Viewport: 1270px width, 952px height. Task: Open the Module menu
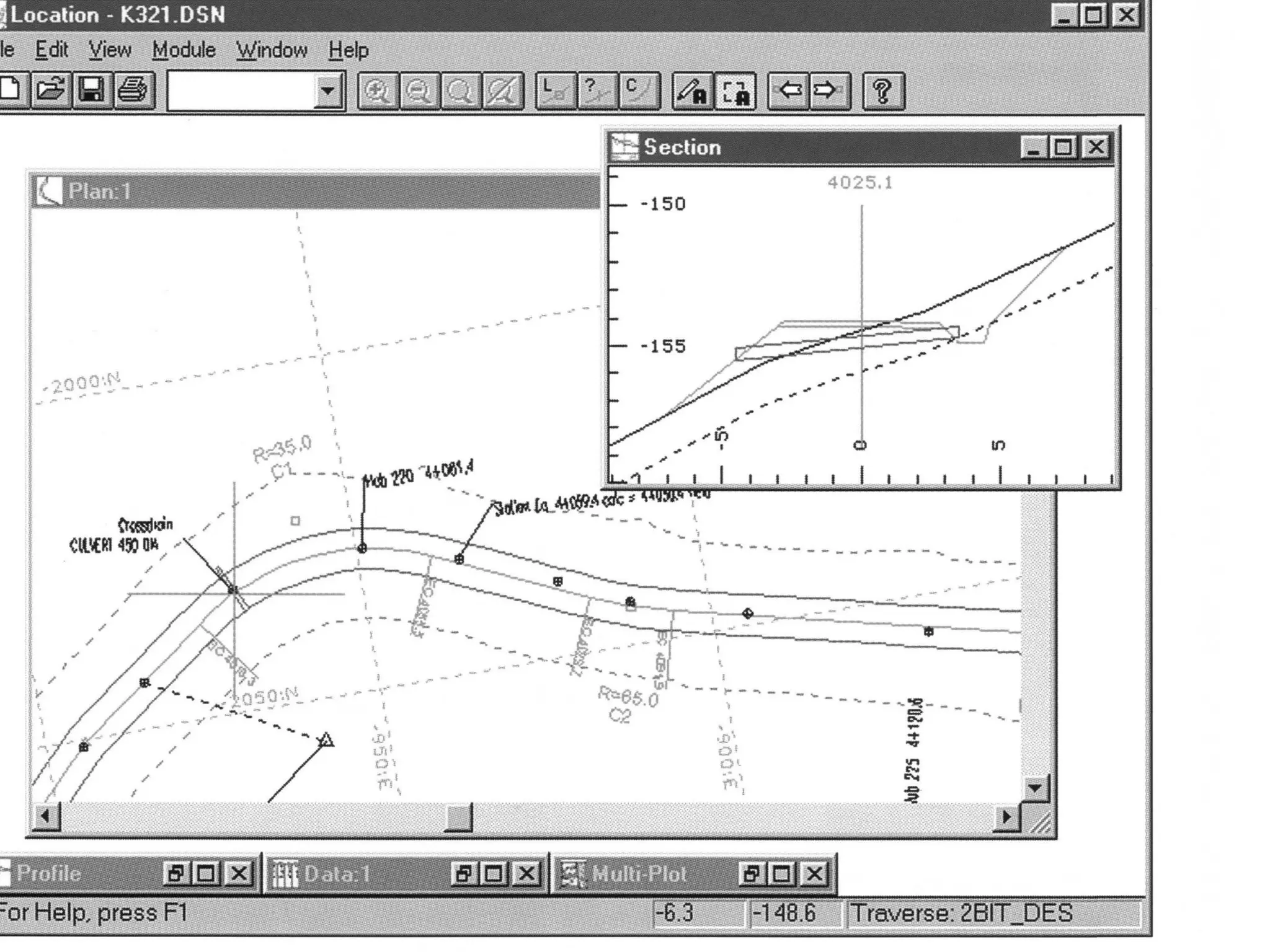pos(184,50)
